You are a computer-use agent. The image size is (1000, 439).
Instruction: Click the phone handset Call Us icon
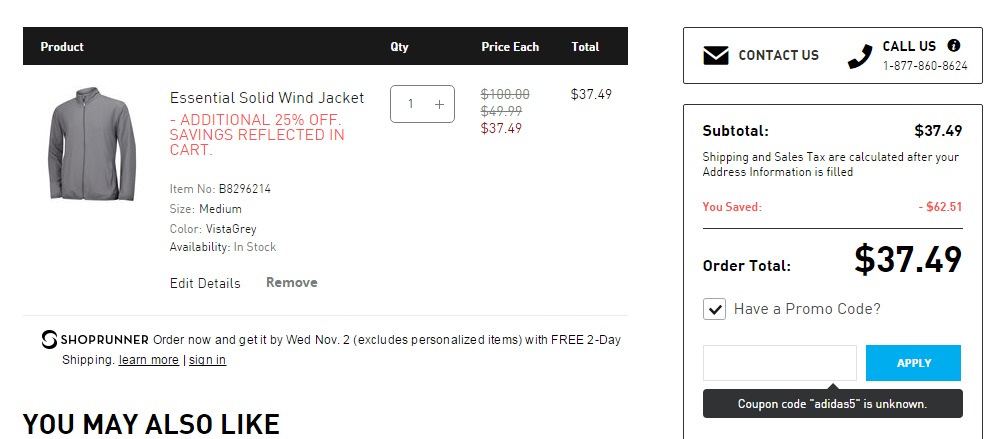click(860, 56)
